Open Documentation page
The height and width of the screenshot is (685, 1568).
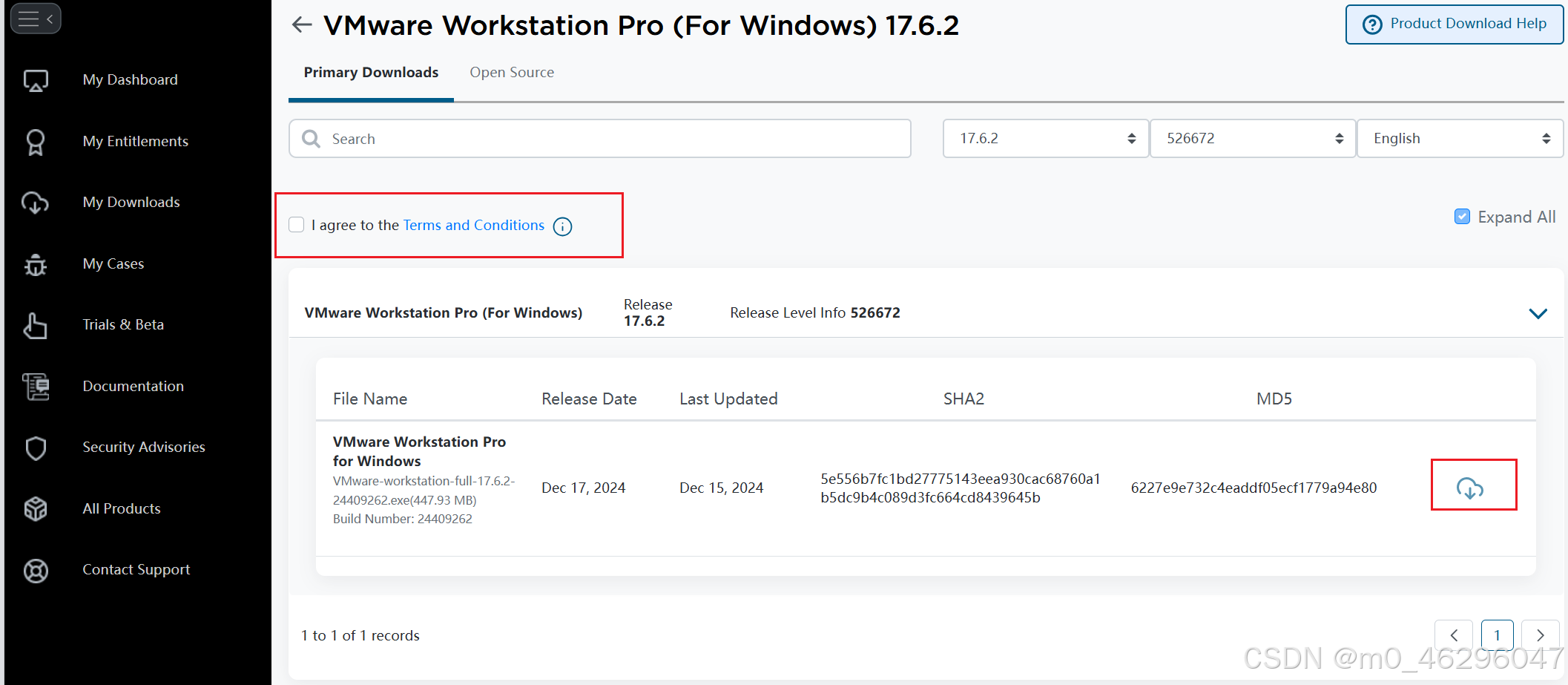coord(134,386)
